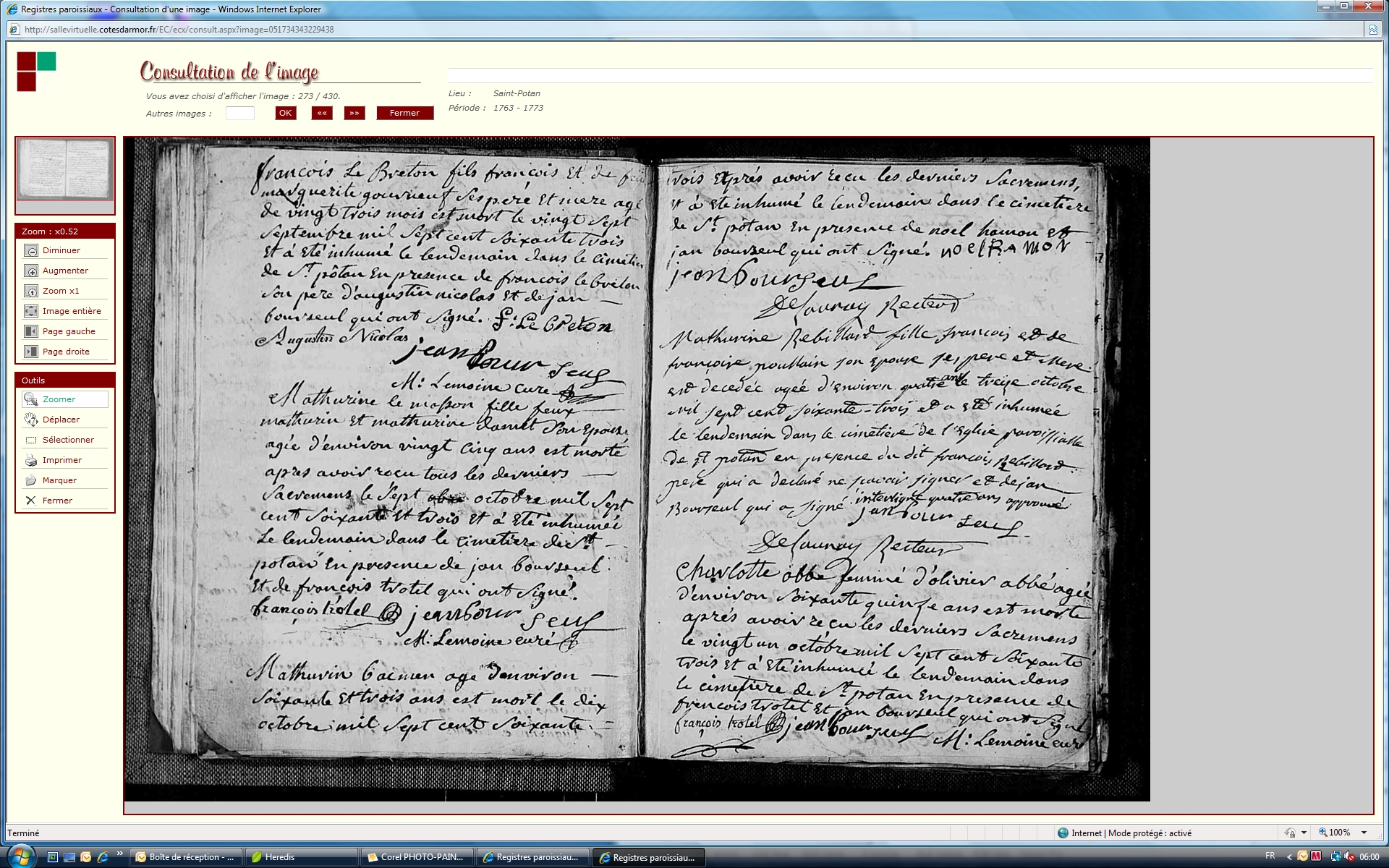Click the Augmenter zoom-in icon
Image resolution: width=1389 pixels, height=868 pixels.
coord(31,271)
